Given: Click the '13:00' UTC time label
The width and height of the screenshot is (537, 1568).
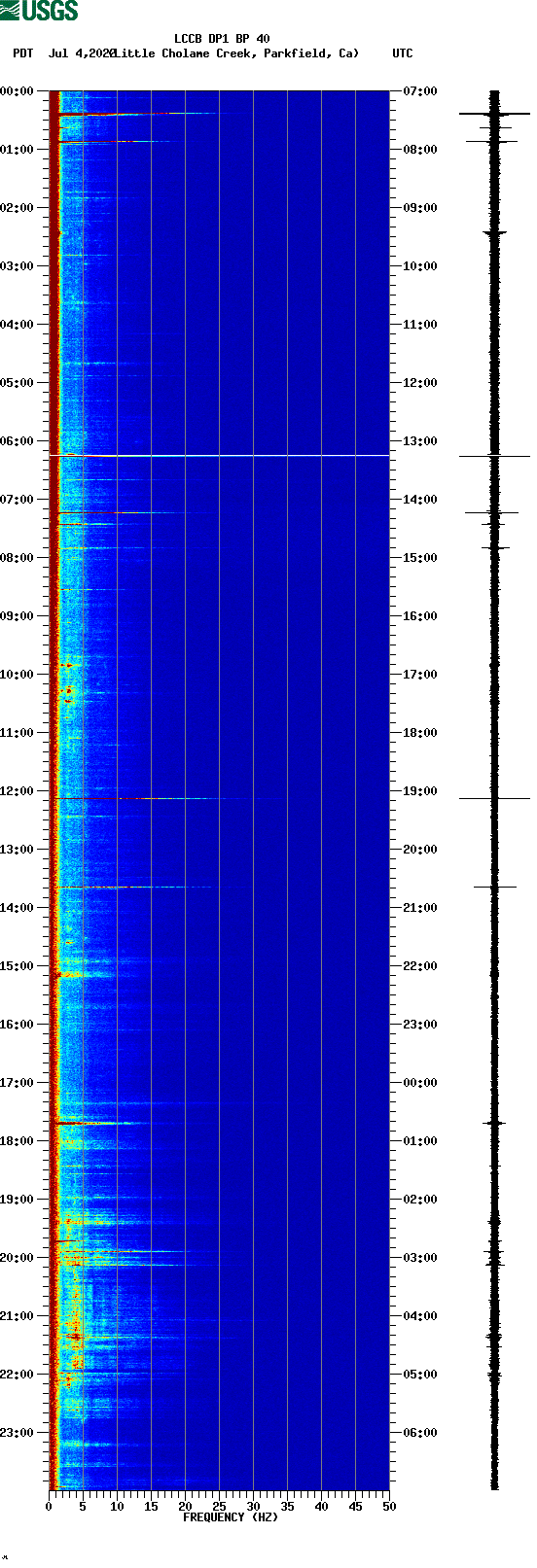Looking at the screenshot, I should (419, 441).
